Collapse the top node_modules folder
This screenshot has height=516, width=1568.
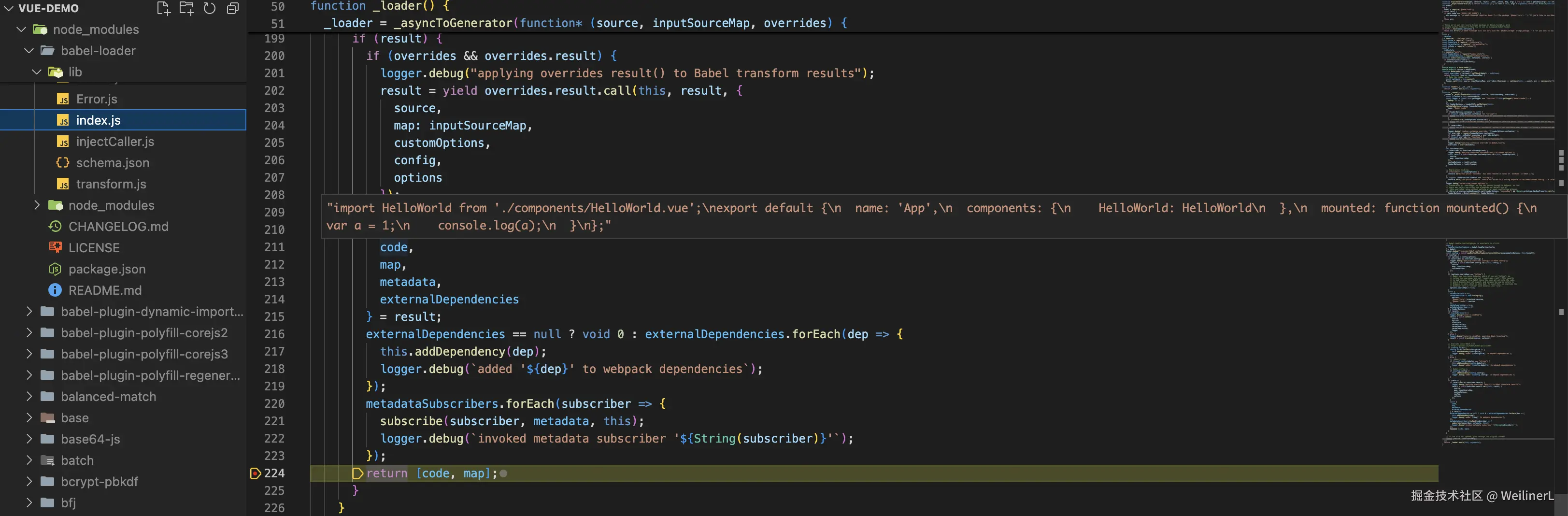22,29
